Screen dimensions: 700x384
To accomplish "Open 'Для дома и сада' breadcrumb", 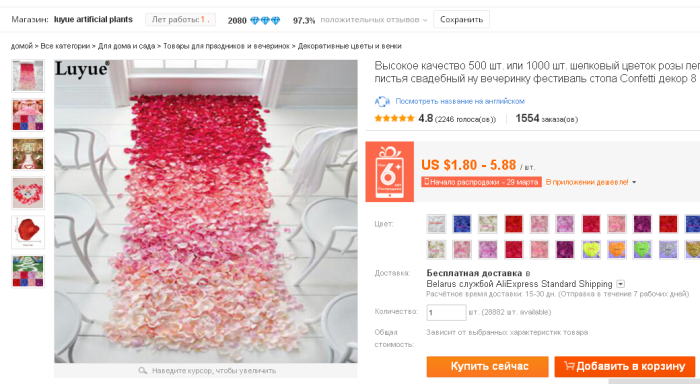I will (126, 46).
